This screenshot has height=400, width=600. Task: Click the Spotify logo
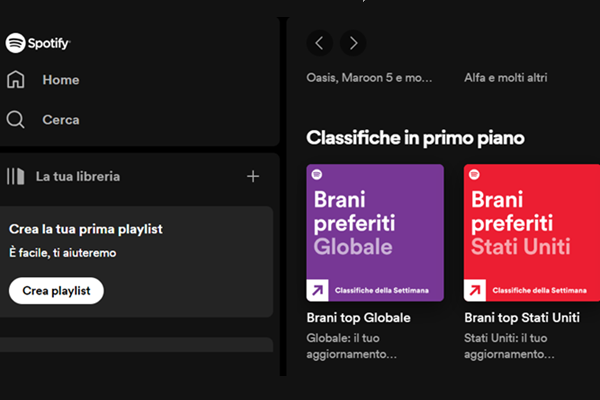point(38,43)
